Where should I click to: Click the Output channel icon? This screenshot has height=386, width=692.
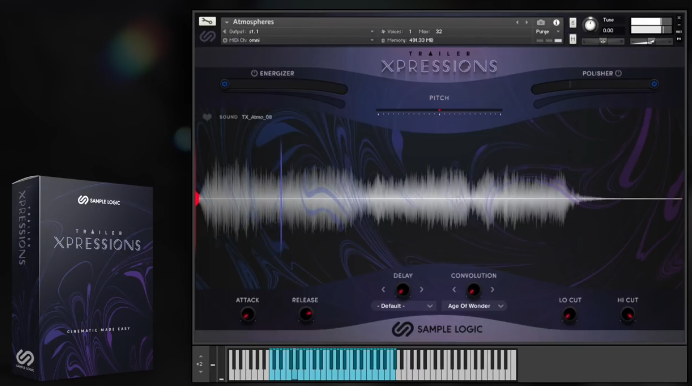click(x=225, y=31)
